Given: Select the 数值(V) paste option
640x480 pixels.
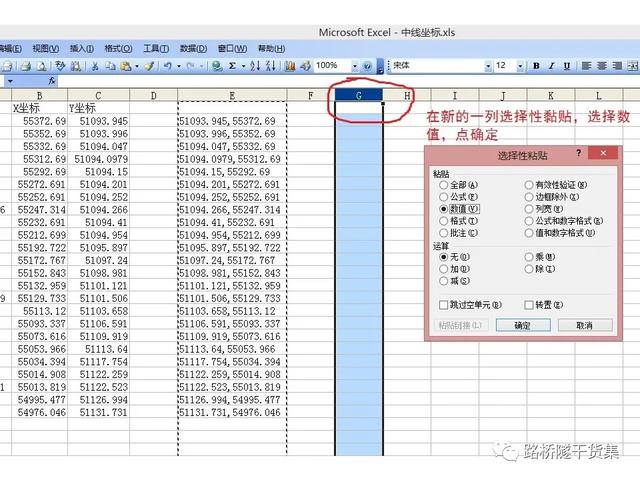Looking at the screenshot, I should pos(460,209).
